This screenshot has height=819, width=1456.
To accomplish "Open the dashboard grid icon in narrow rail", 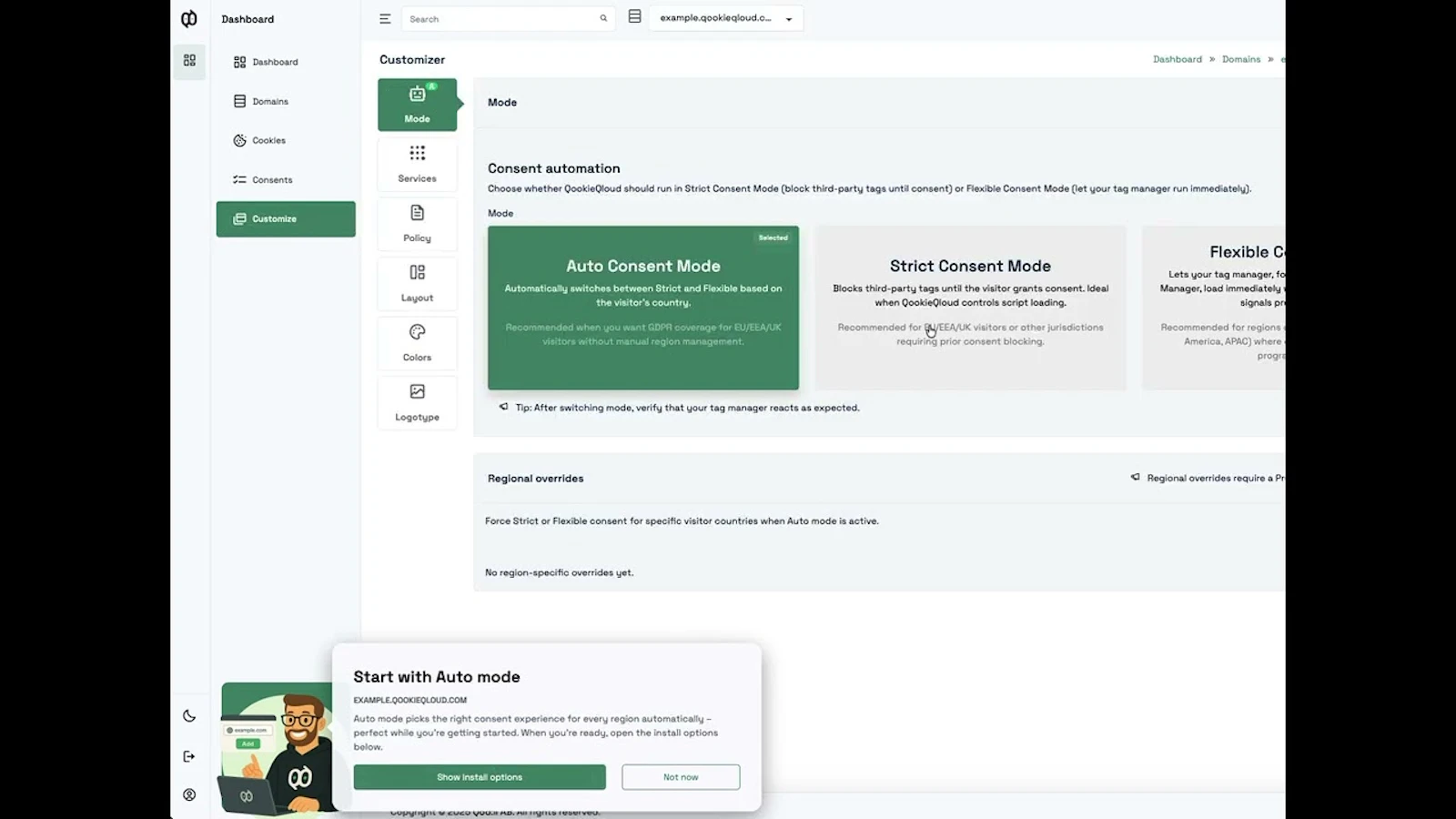I will point(189,60).
